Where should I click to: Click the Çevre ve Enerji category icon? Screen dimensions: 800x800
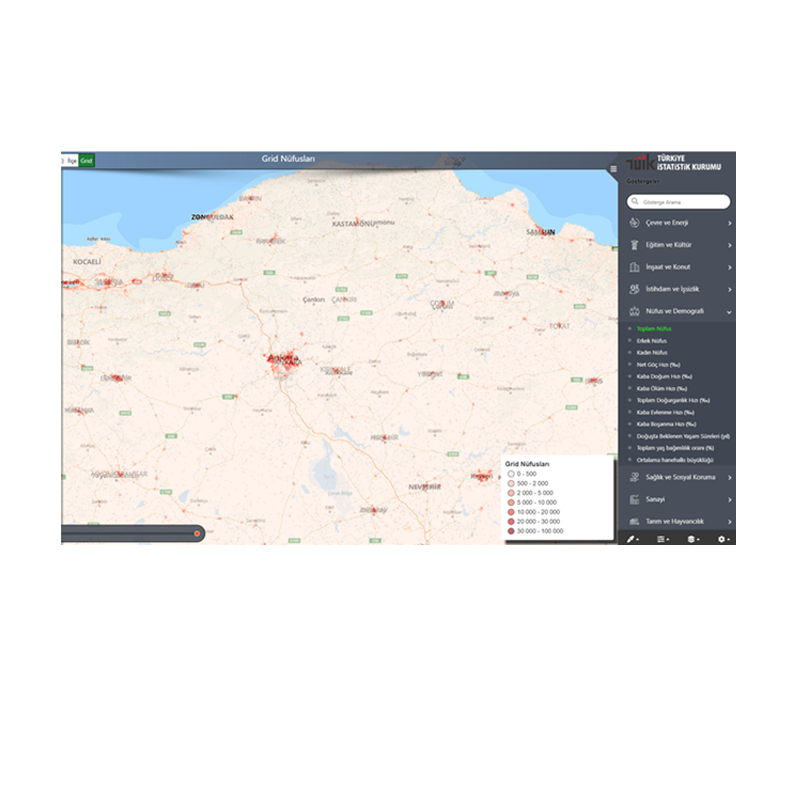(x=635, y=223)
